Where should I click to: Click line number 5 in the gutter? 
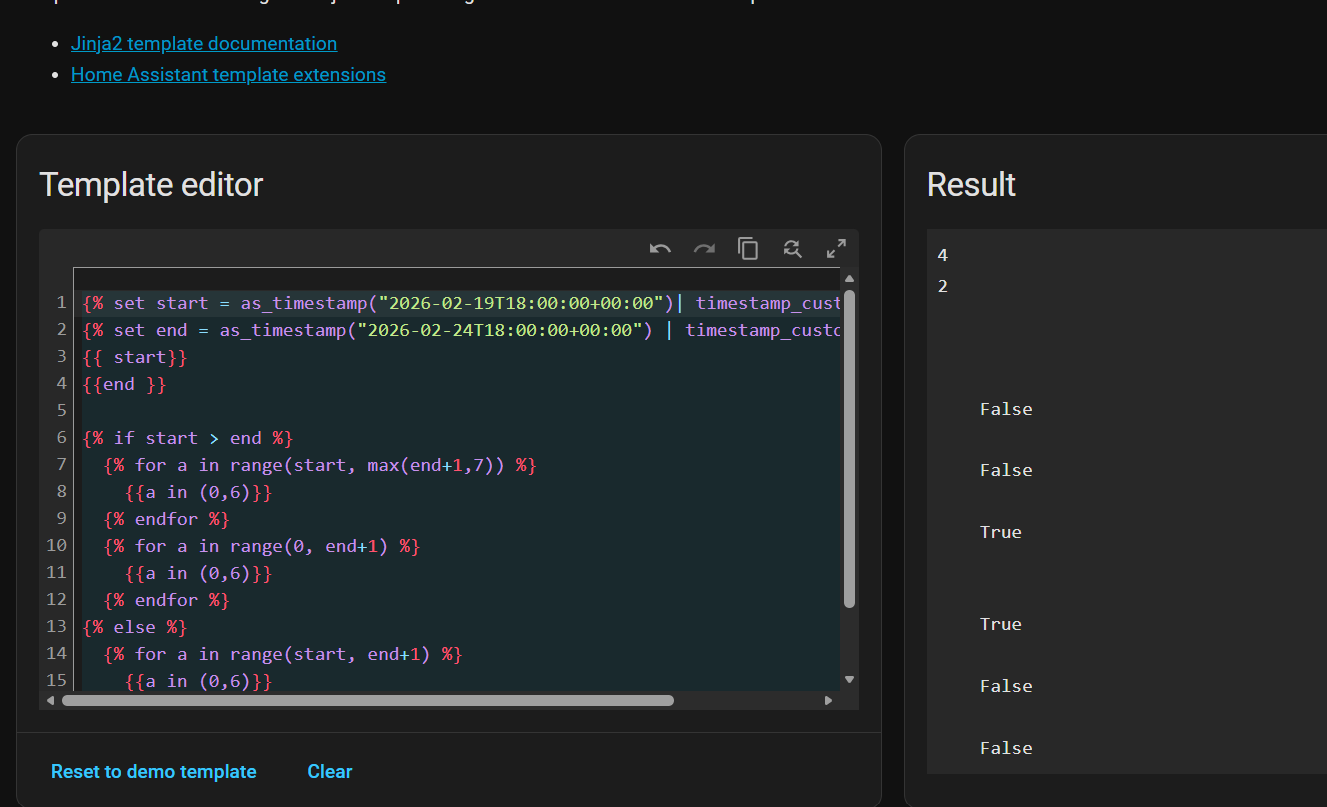pos(61,411)
